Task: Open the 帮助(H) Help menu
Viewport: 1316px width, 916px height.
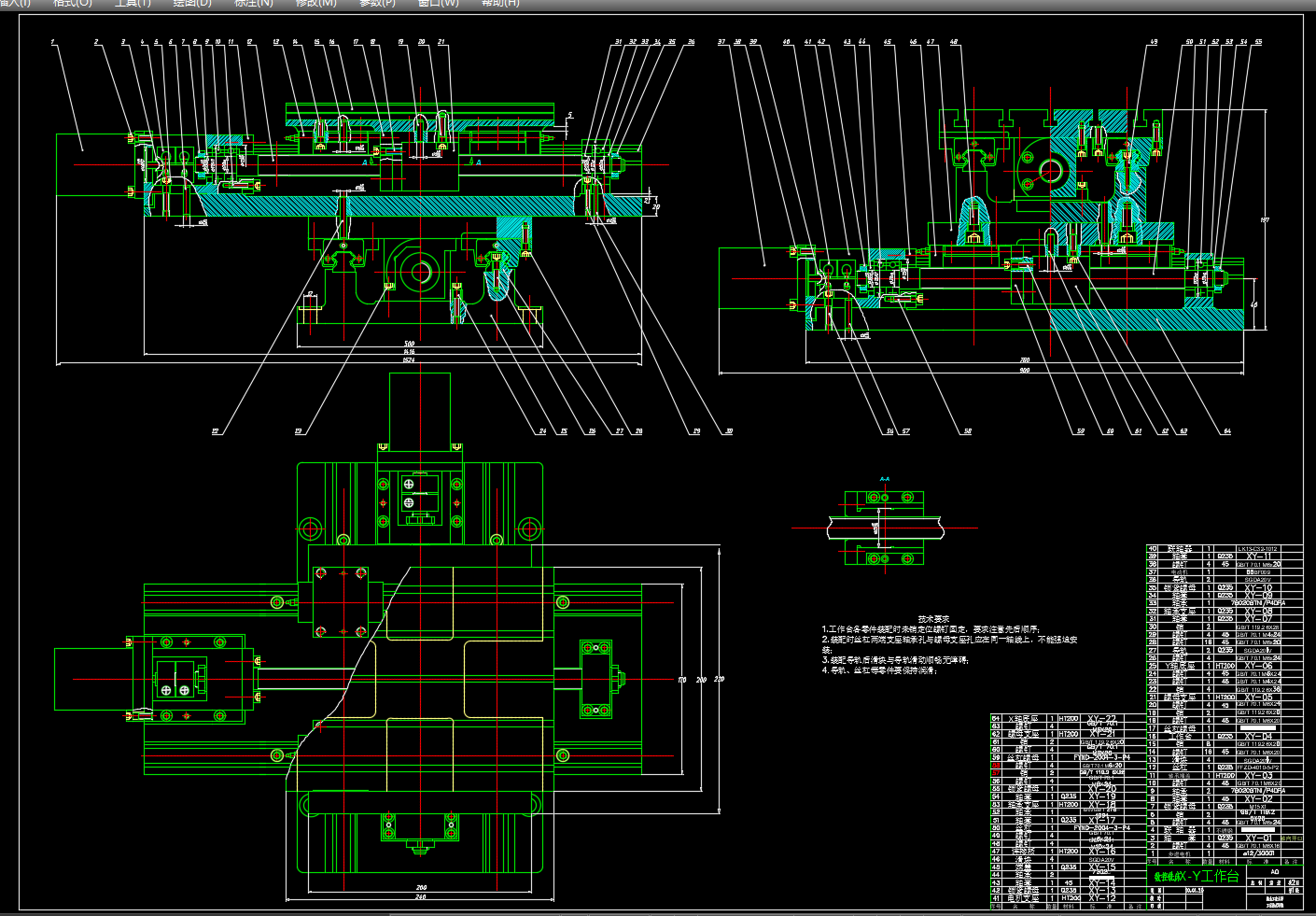Action: (x=500, y=4)
